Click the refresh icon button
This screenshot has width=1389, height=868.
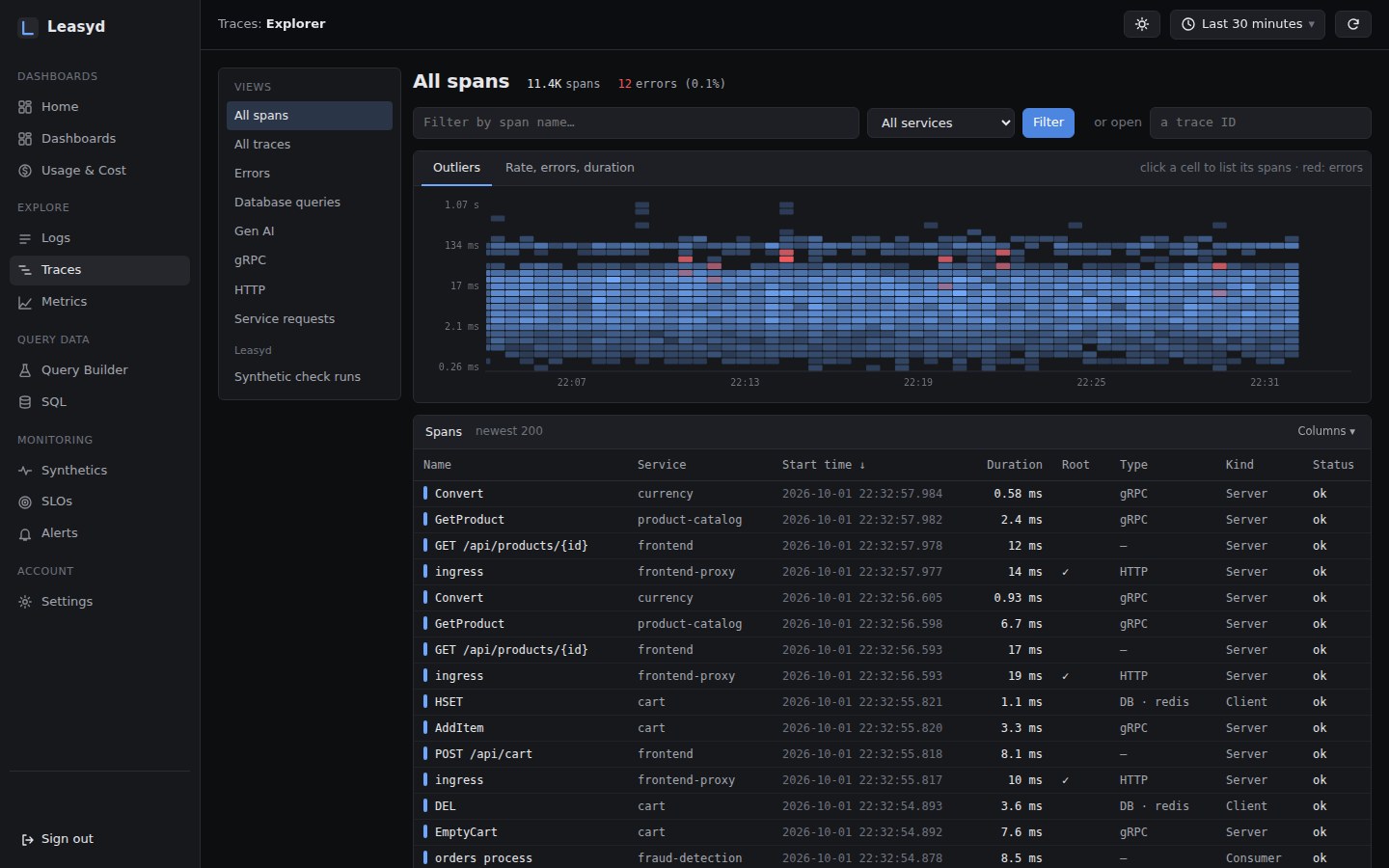(1353, 24)
